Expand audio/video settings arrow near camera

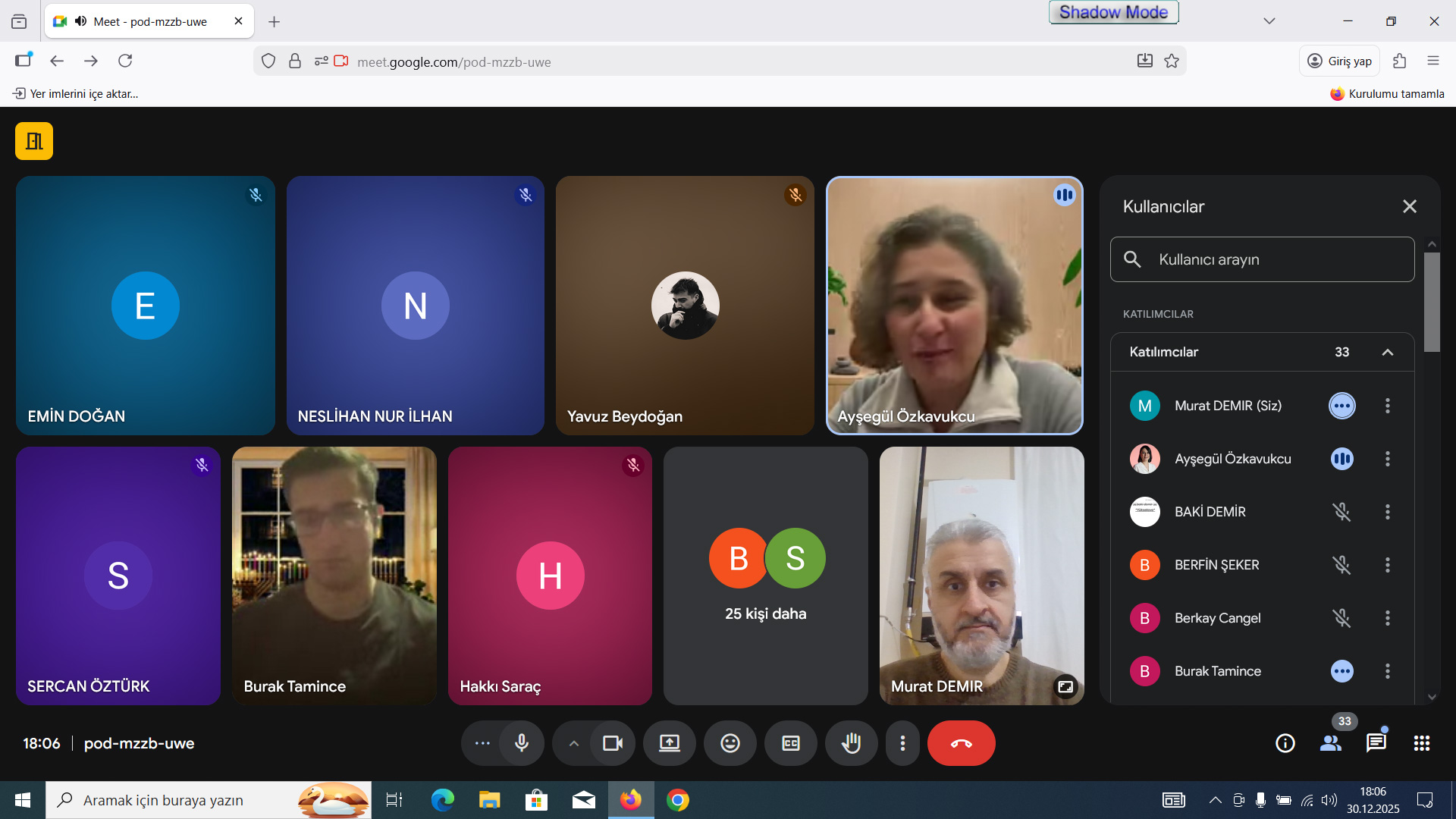(574, 743)
